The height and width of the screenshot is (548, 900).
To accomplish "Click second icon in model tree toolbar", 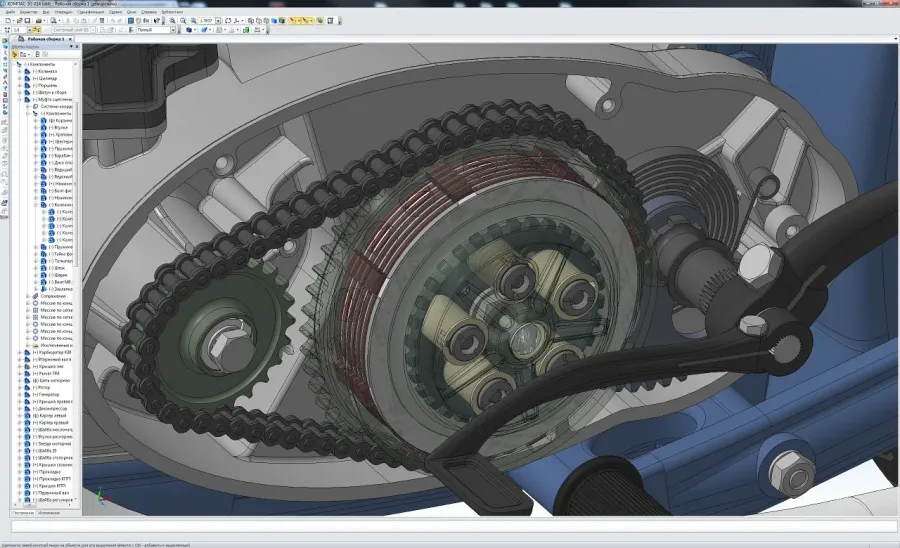I will [25, 55].
